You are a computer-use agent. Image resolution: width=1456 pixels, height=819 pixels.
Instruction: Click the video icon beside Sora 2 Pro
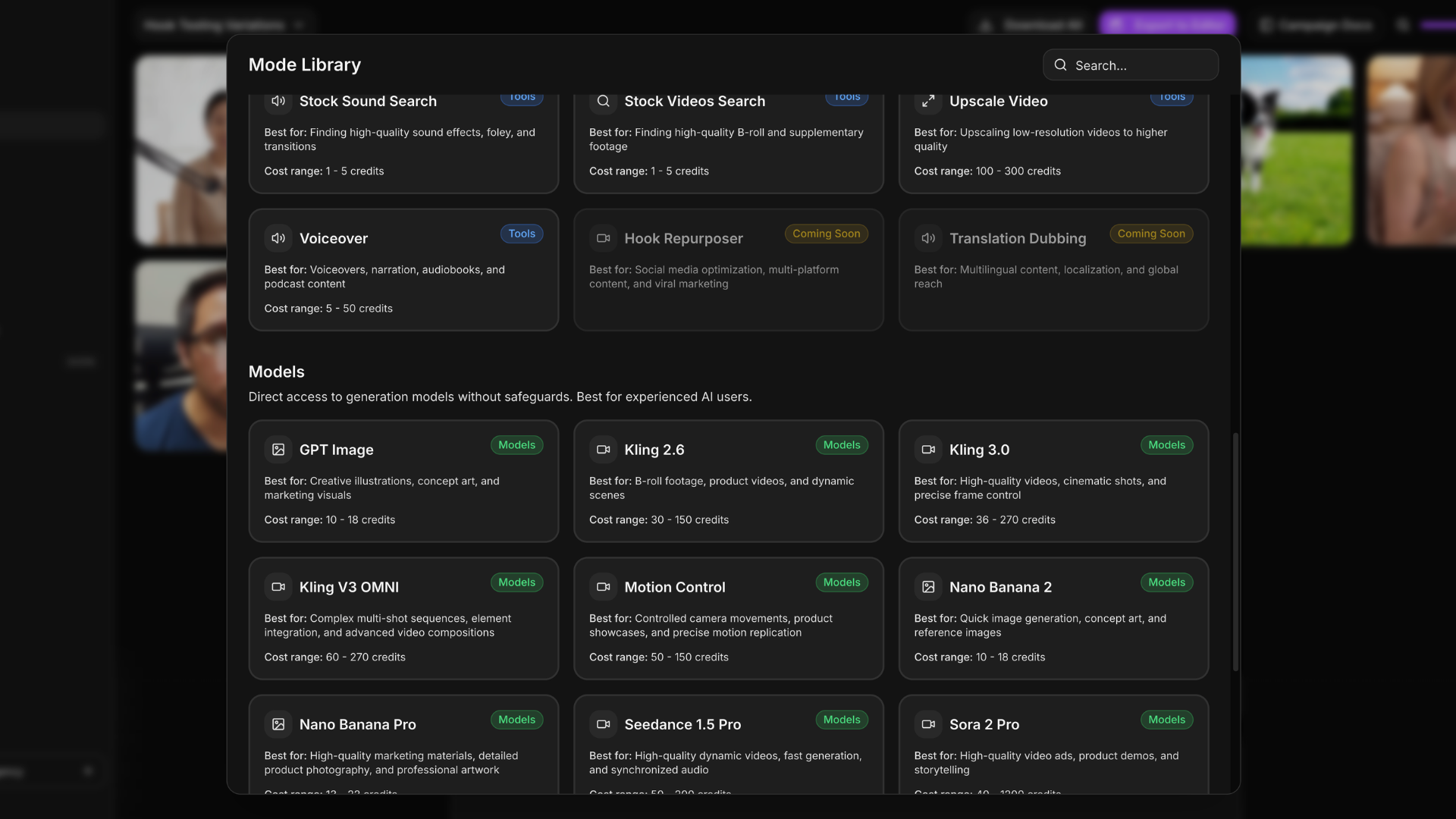(928, 724)
